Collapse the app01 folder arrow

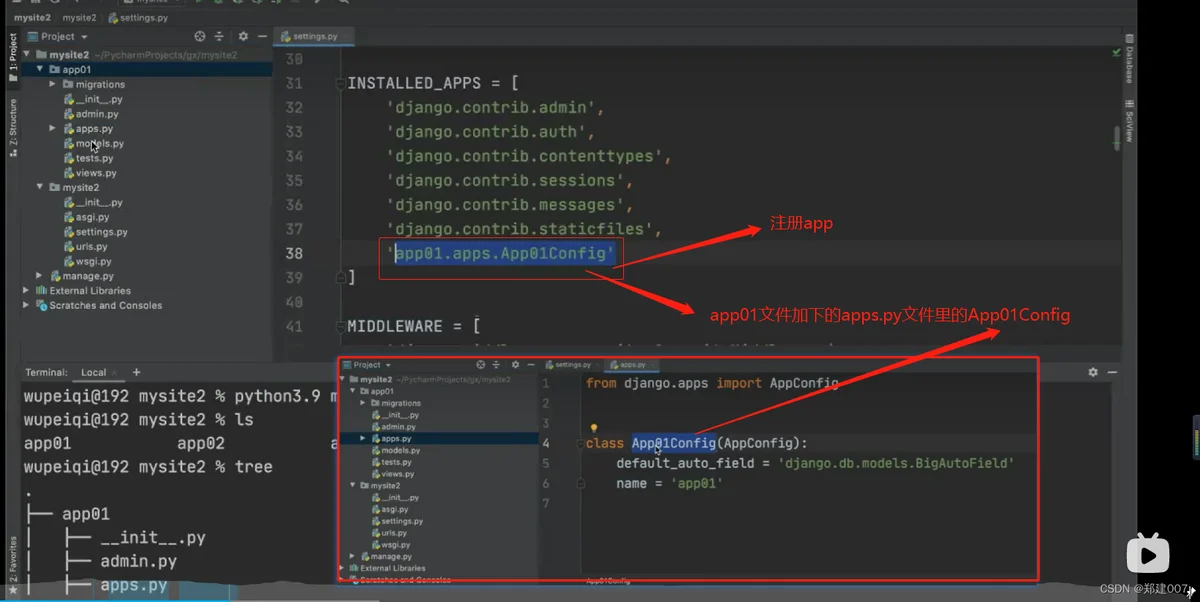pos(40,70)
